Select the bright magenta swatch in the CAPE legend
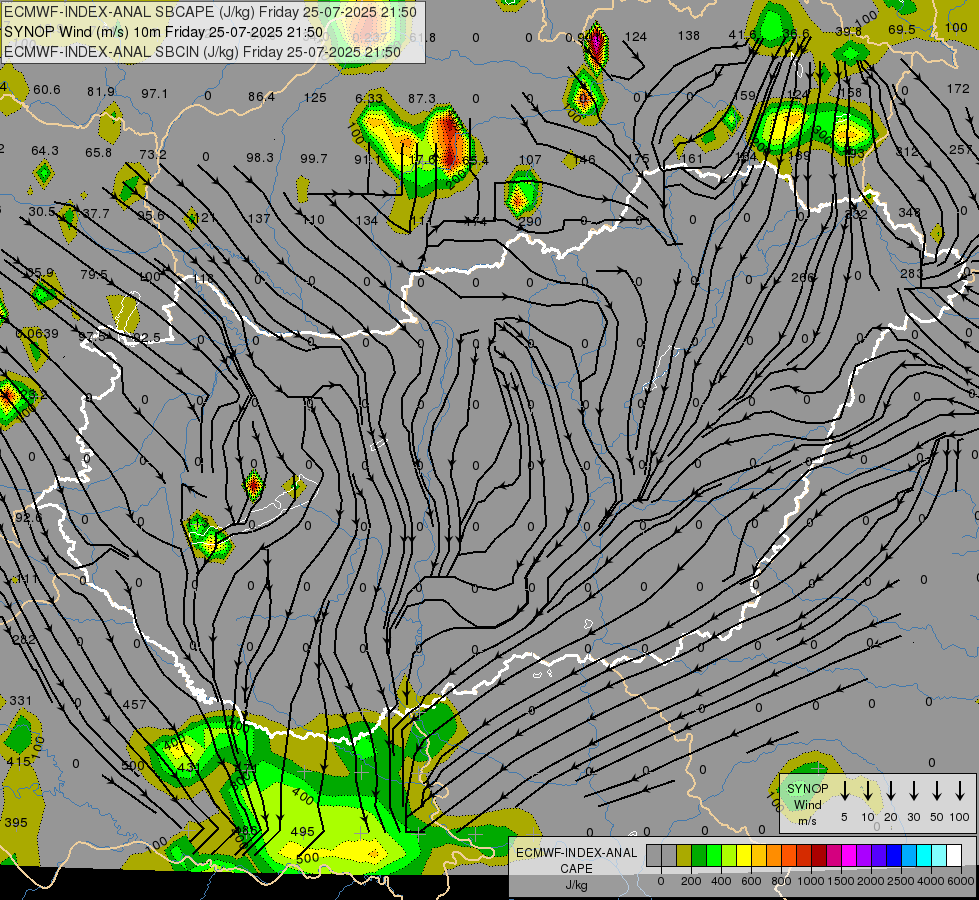This screenshot has height=900, width=979. coord(849,856)
